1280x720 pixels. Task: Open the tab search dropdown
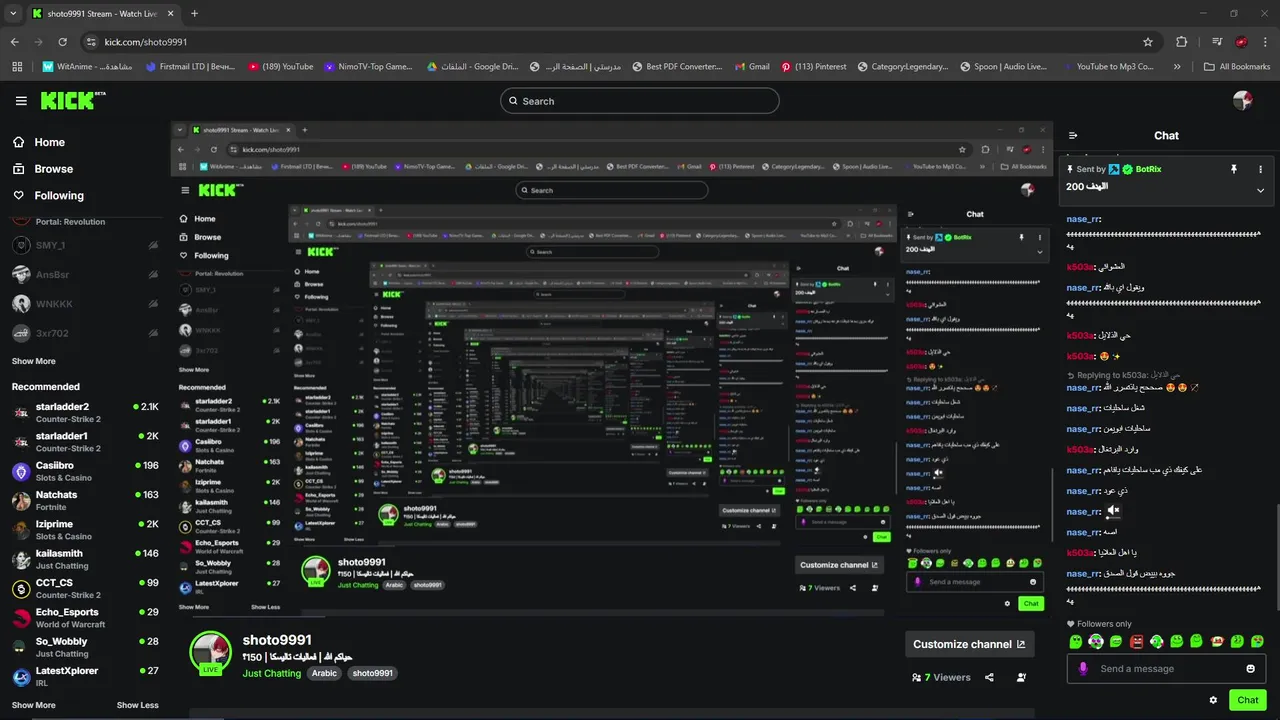tap(13, 14)
